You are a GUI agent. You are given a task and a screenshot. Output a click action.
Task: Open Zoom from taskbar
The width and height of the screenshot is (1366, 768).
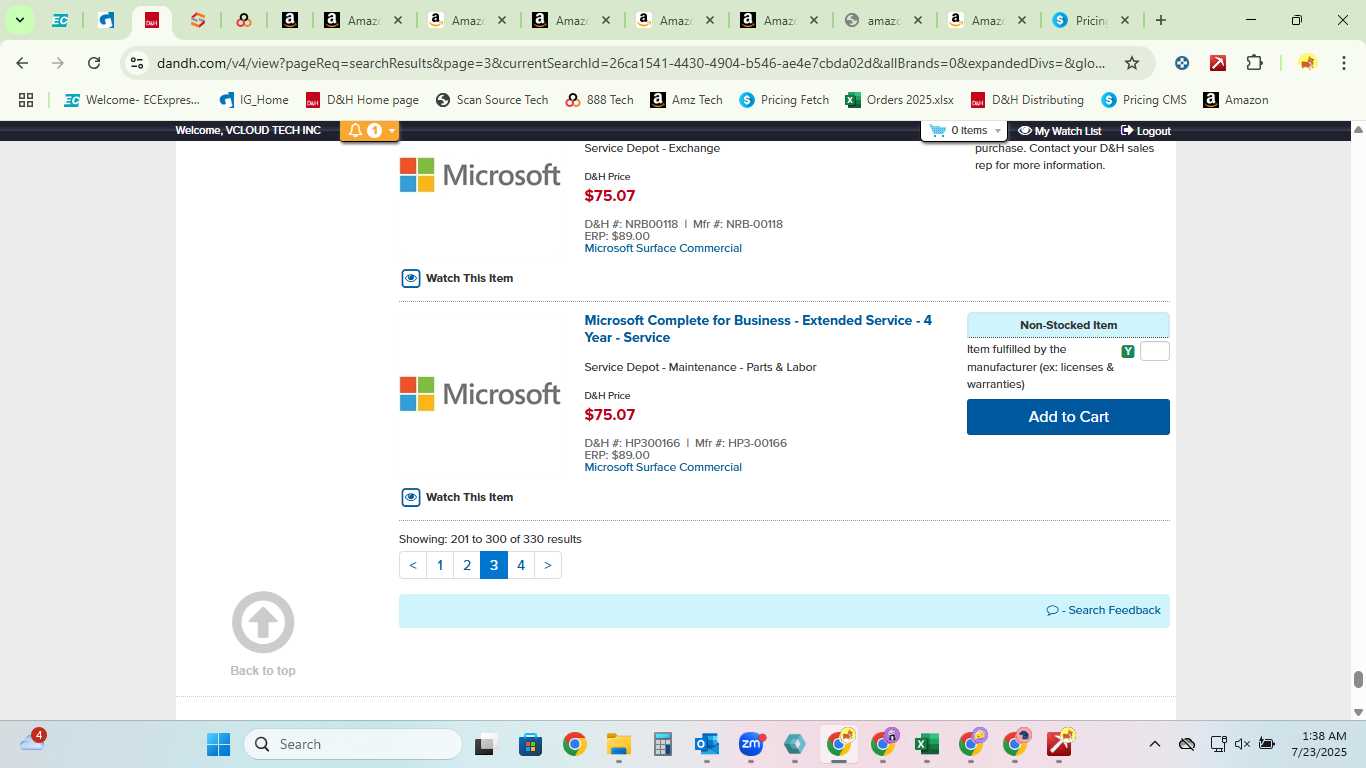tap(751, 744)
